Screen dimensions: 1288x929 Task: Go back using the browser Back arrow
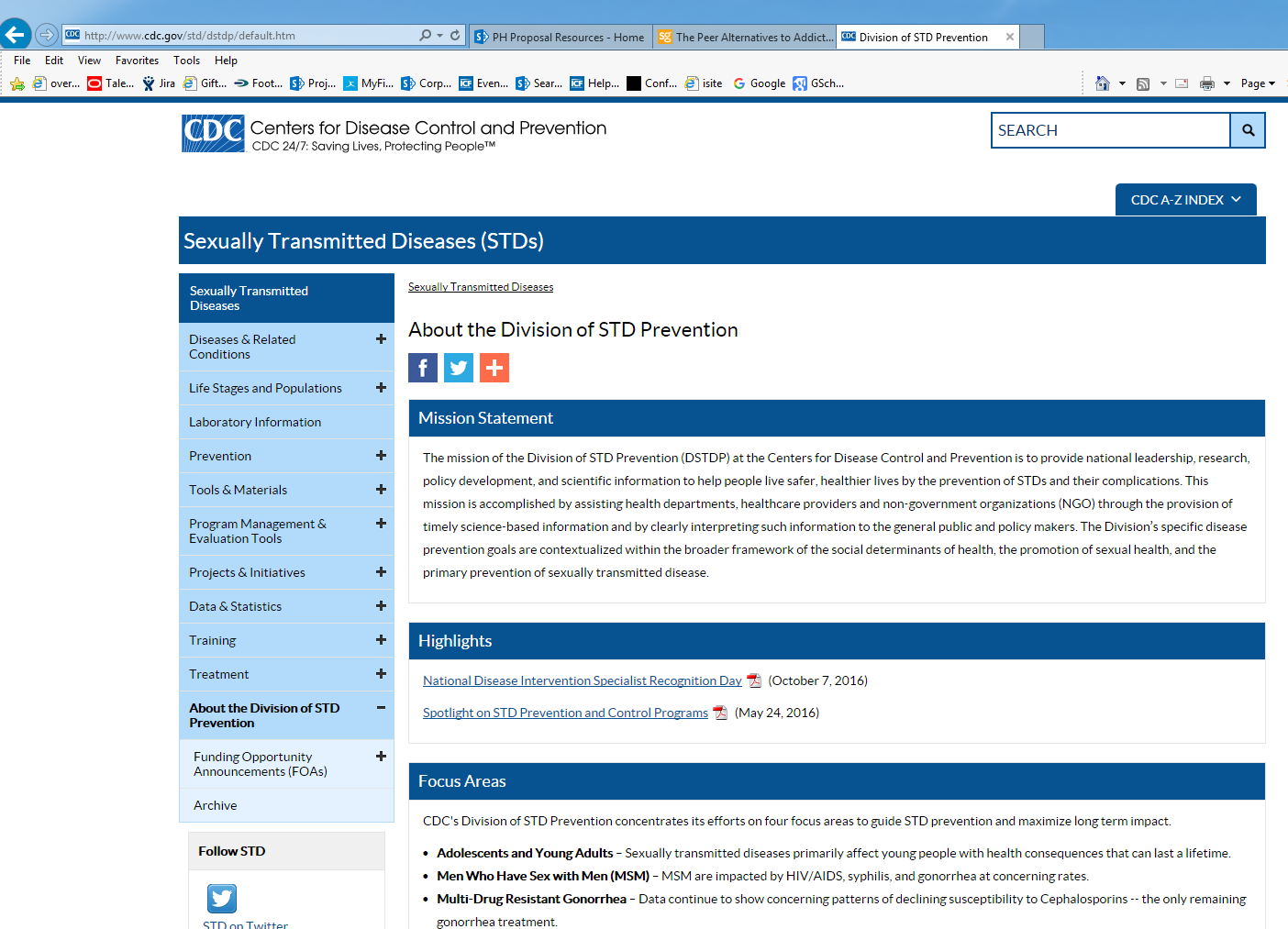(16, 35)
